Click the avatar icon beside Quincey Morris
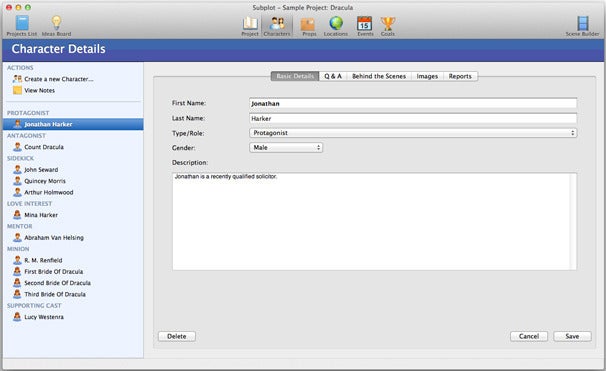606x371 pixels. [x=17, y=180]
